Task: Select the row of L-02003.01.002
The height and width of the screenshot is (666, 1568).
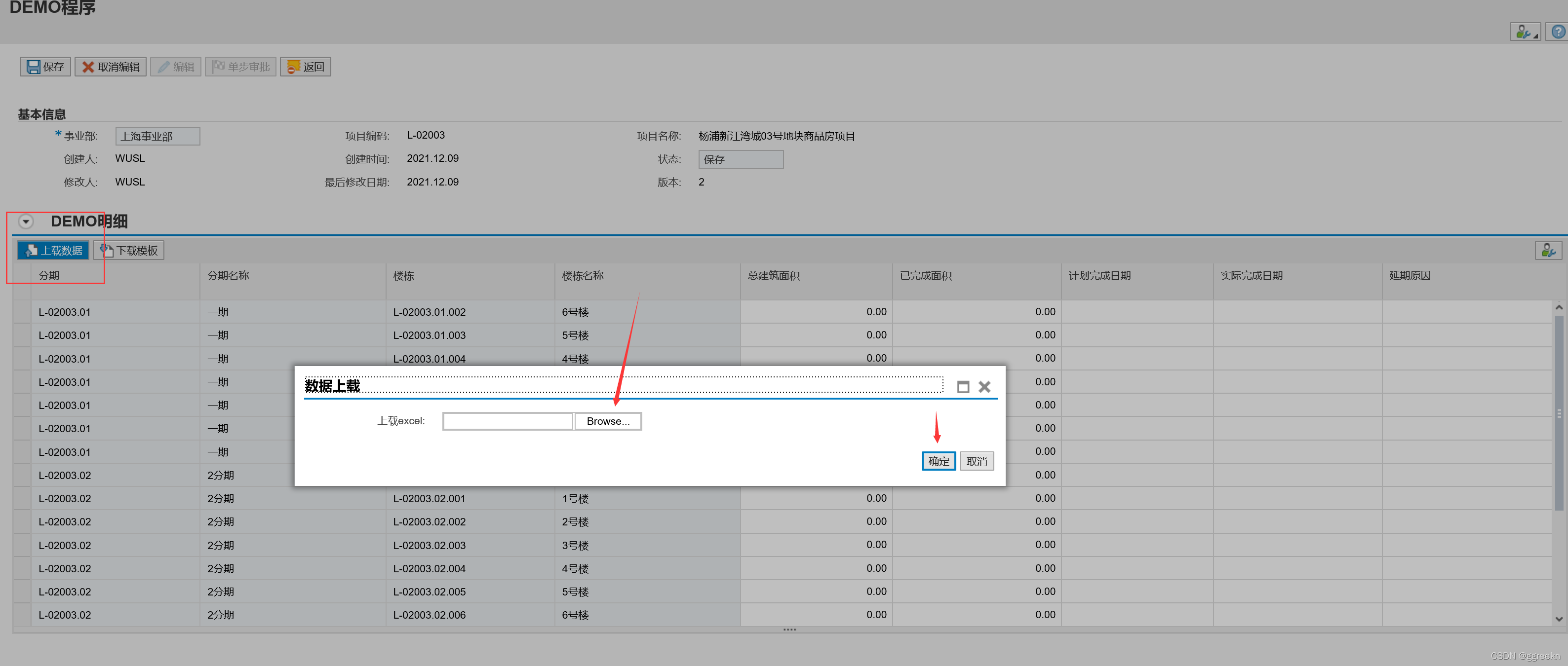Action: (x=22, y=312)
